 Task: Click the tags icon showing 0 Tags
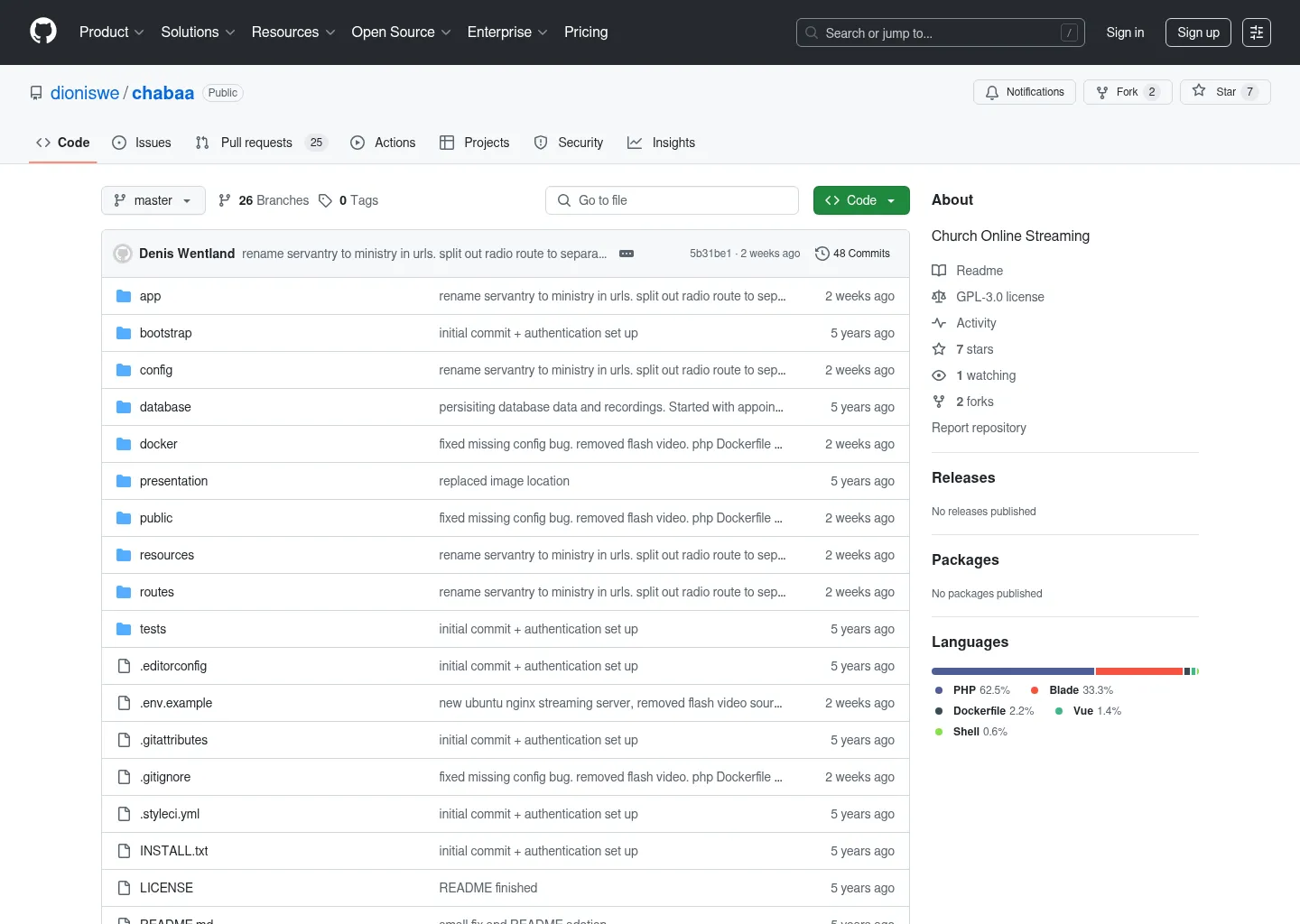(326, 200)
